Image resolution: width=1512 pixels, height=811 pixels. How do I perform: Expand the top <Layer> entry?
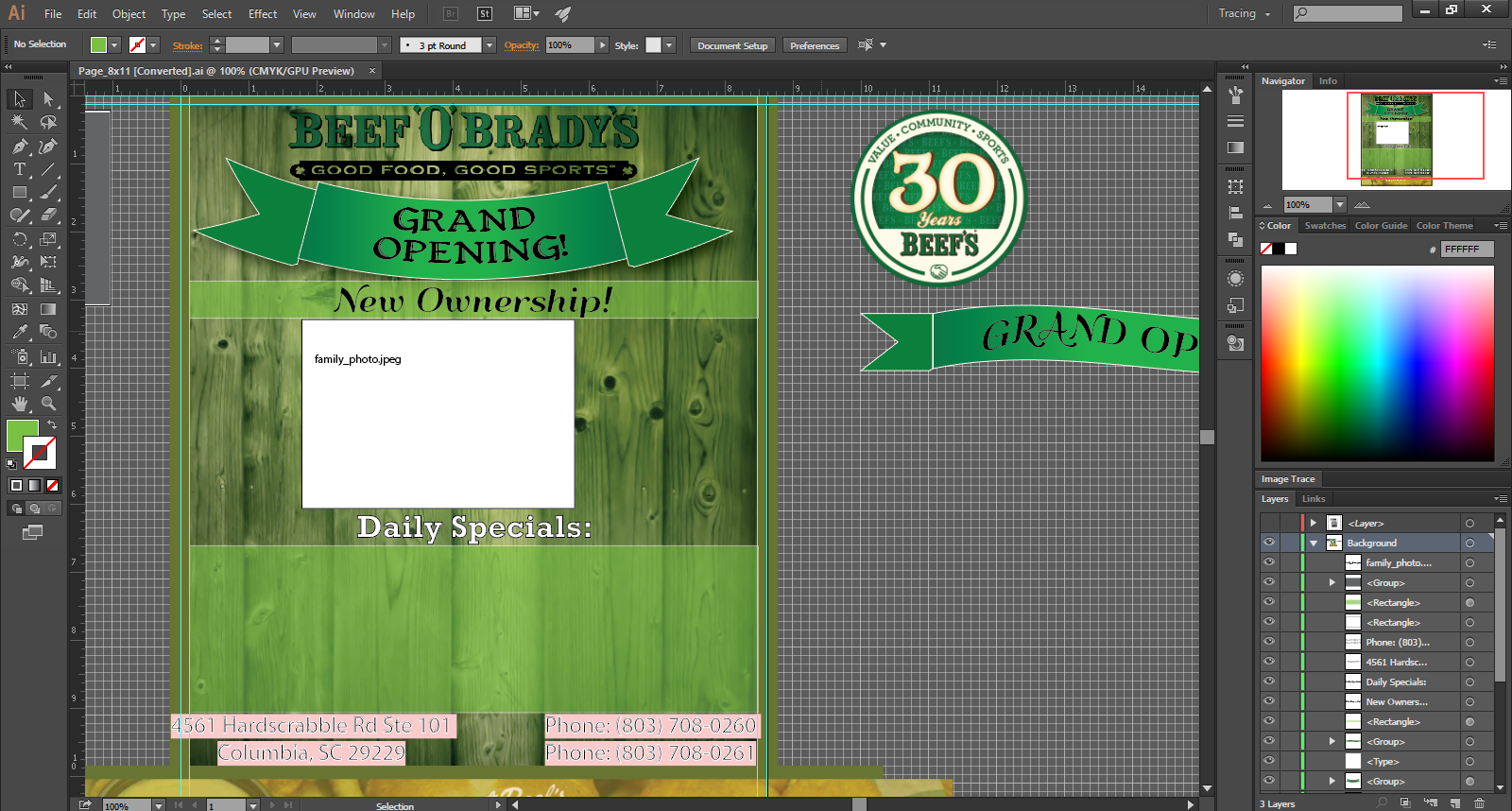coord(1313,523)
